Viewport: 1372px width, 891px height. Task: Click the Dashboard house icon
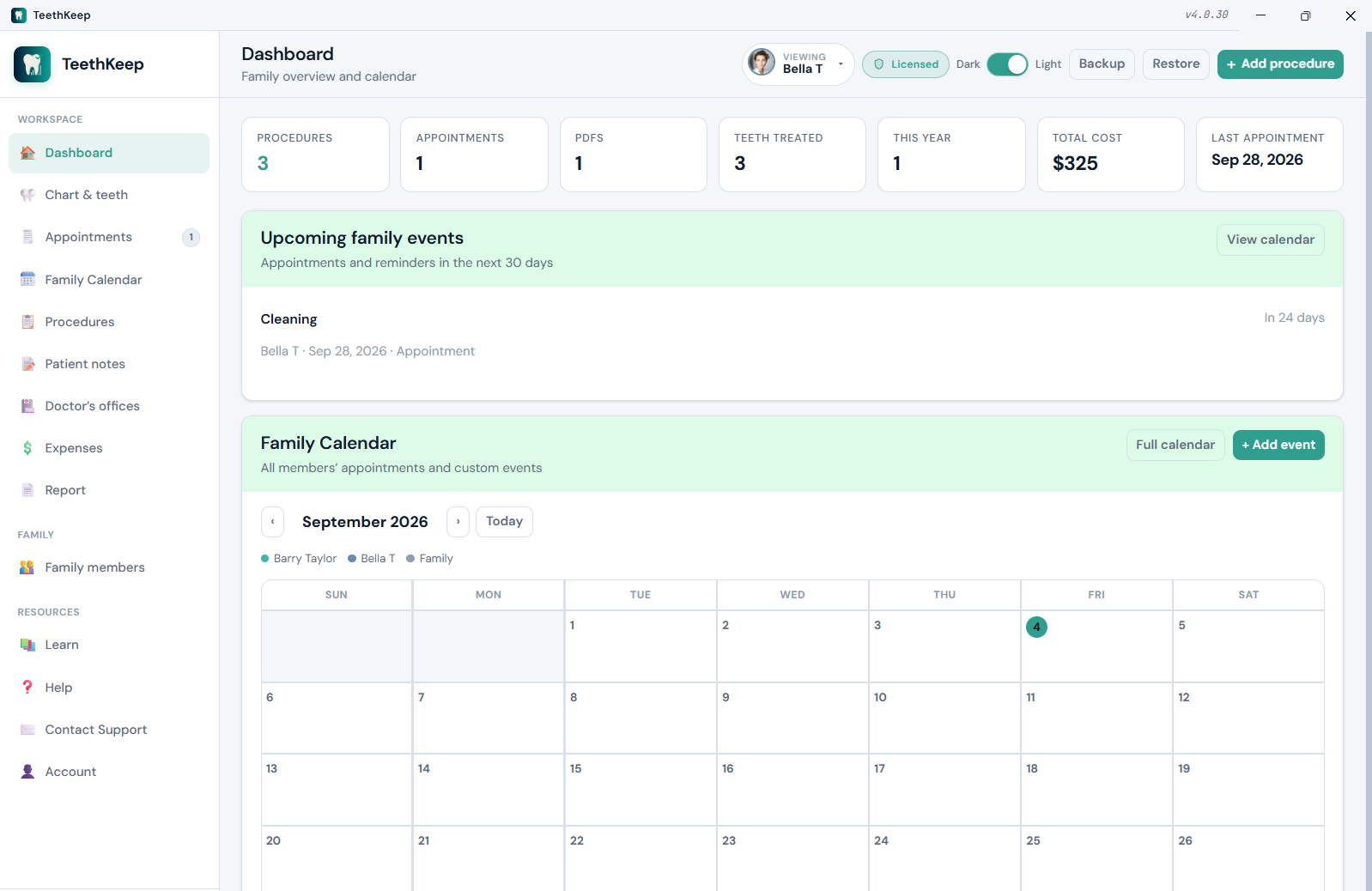click(x=27, y=153)
